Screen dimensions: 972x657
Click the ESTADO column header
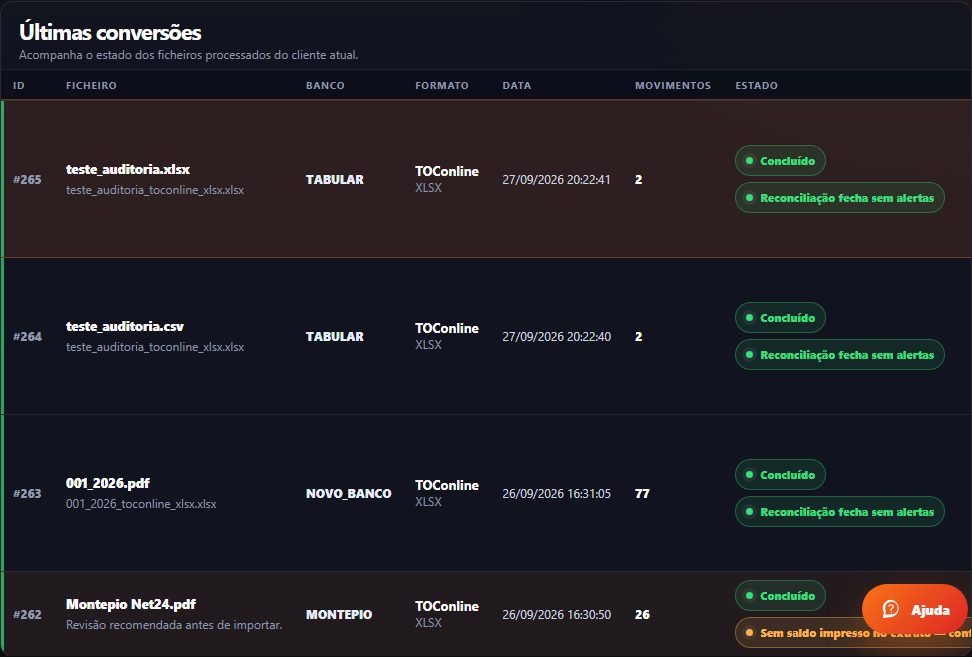(x=756, y=86)
